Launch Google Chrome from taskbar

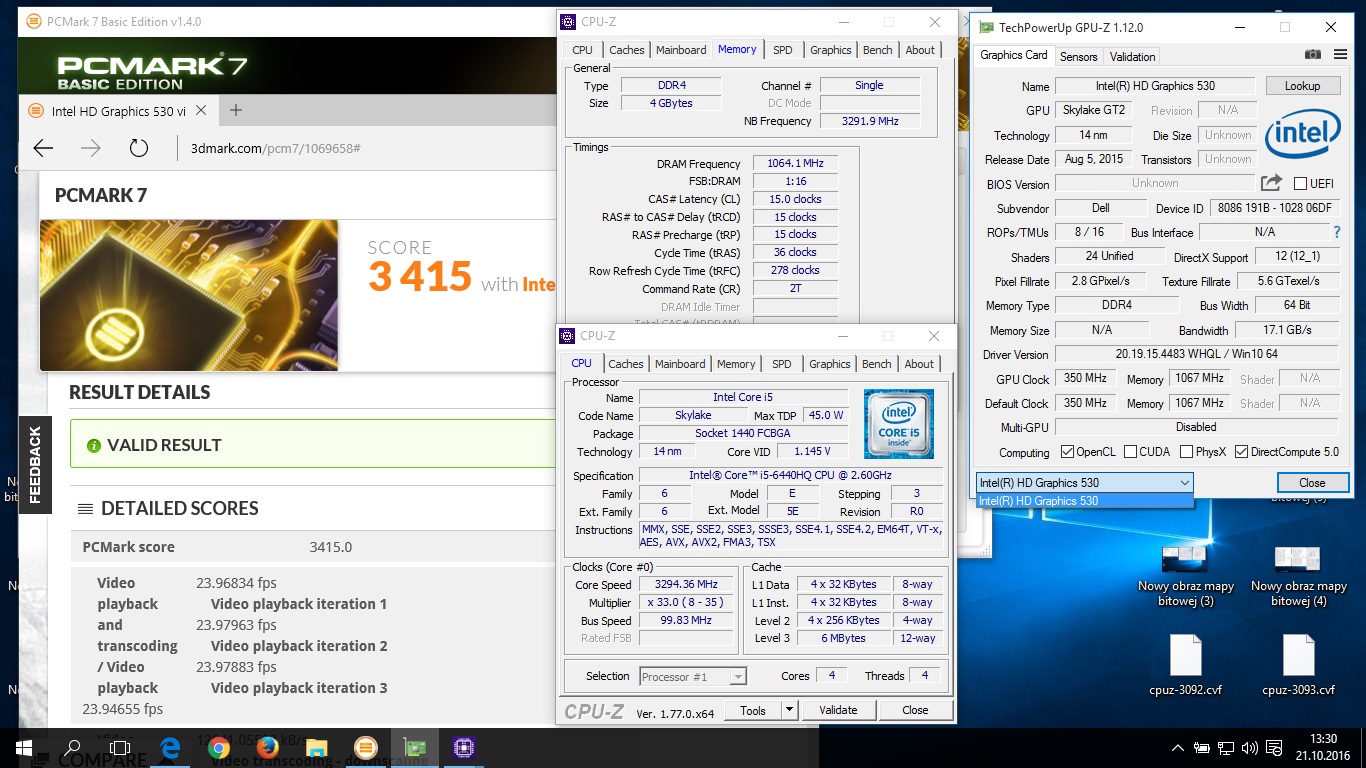click(218, 747)
